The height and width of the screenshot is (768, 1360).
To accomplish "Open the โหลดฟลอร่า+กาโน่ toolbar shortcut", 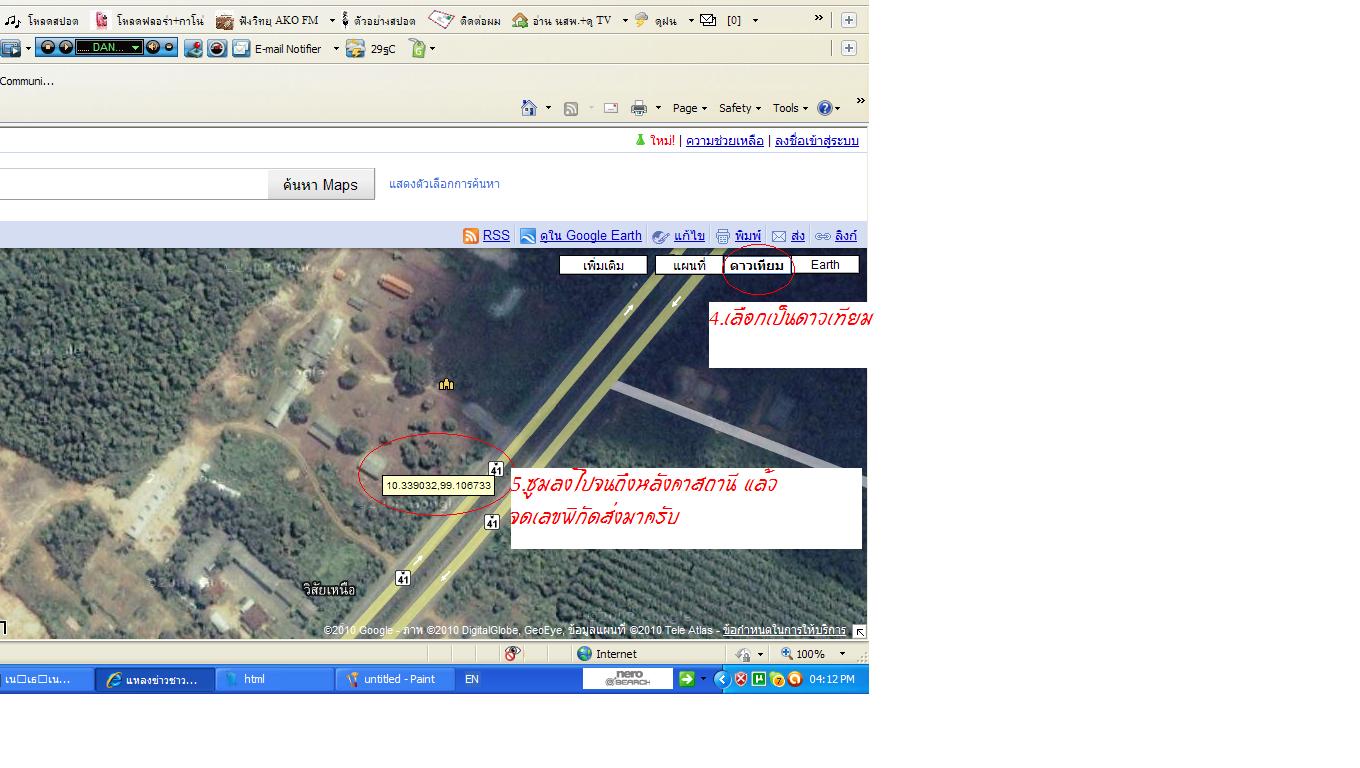I will coord(149,20).
